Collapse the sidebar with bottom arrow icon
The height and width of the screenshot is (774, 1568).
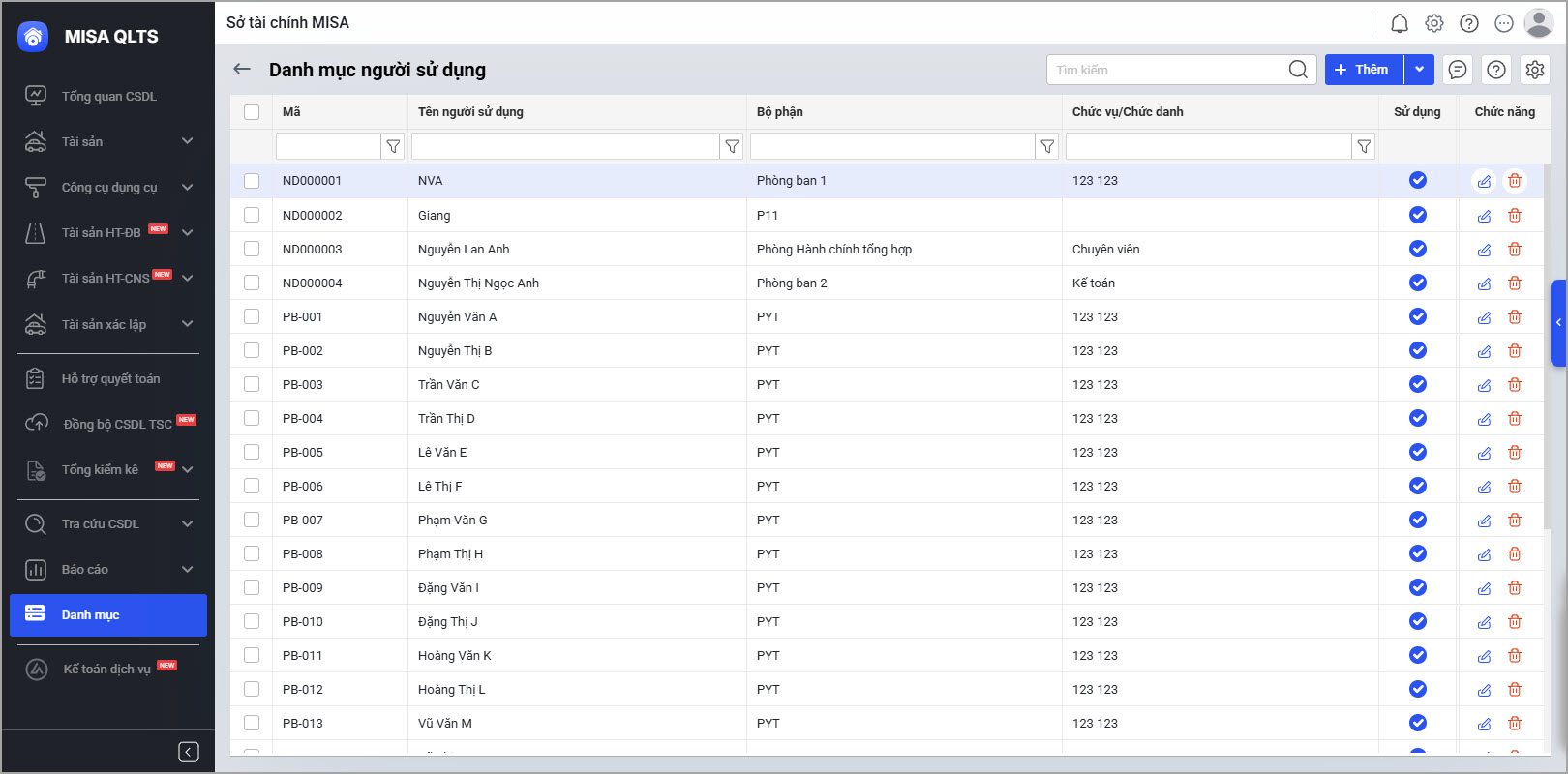[189, 752]
